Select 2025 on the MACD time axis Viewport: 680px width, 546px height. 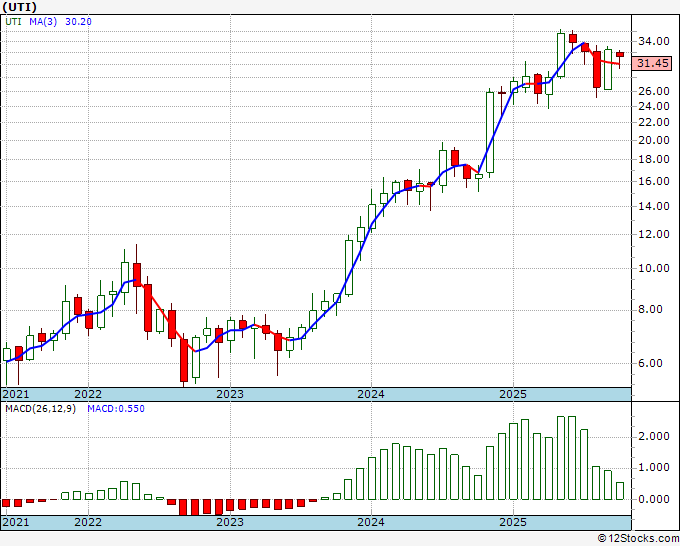pyautogui.click(x=513, y=522)
